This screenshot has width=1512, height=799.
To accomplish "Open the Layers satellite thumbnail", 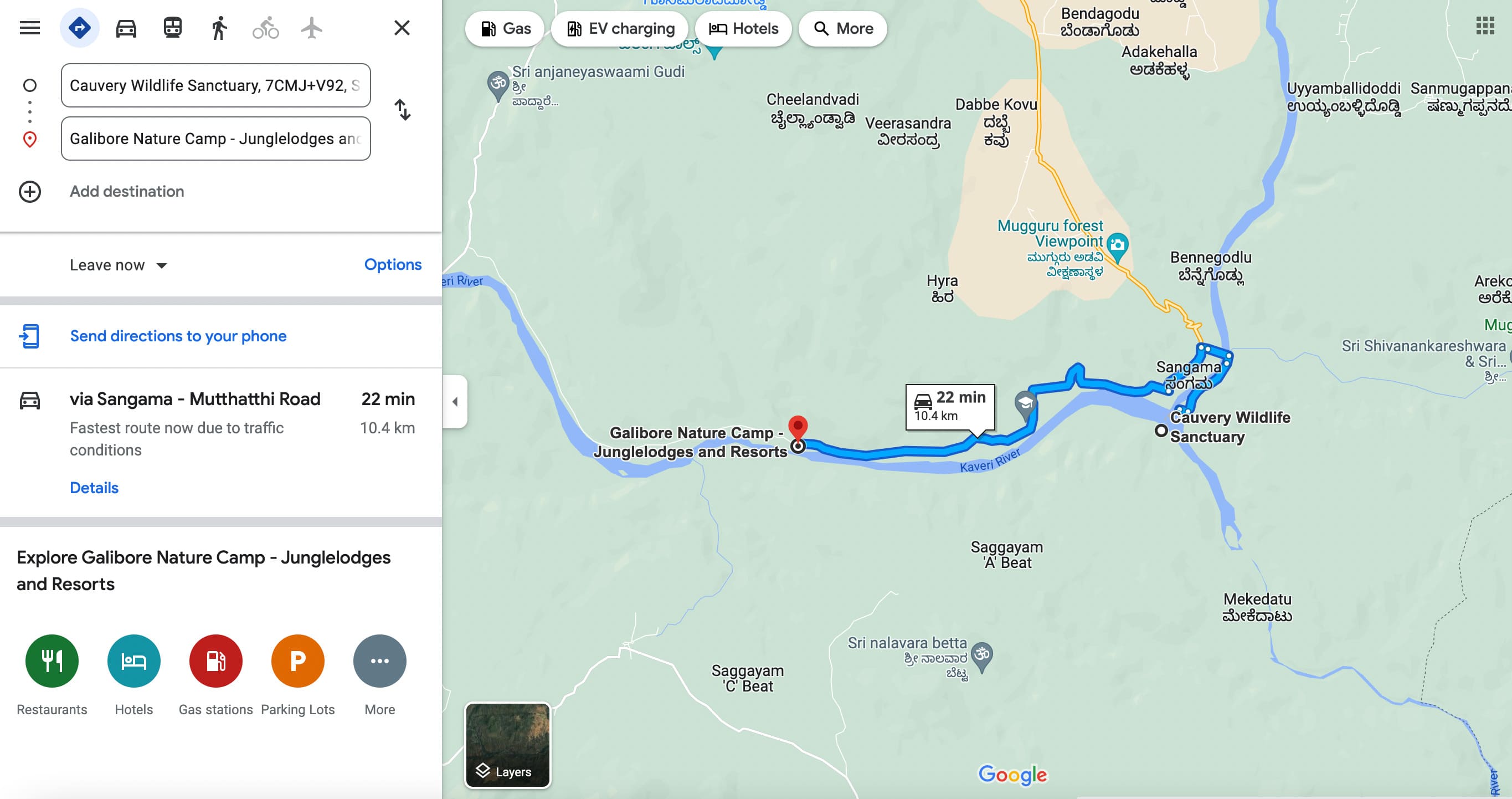I will click(x=508, y=745).
